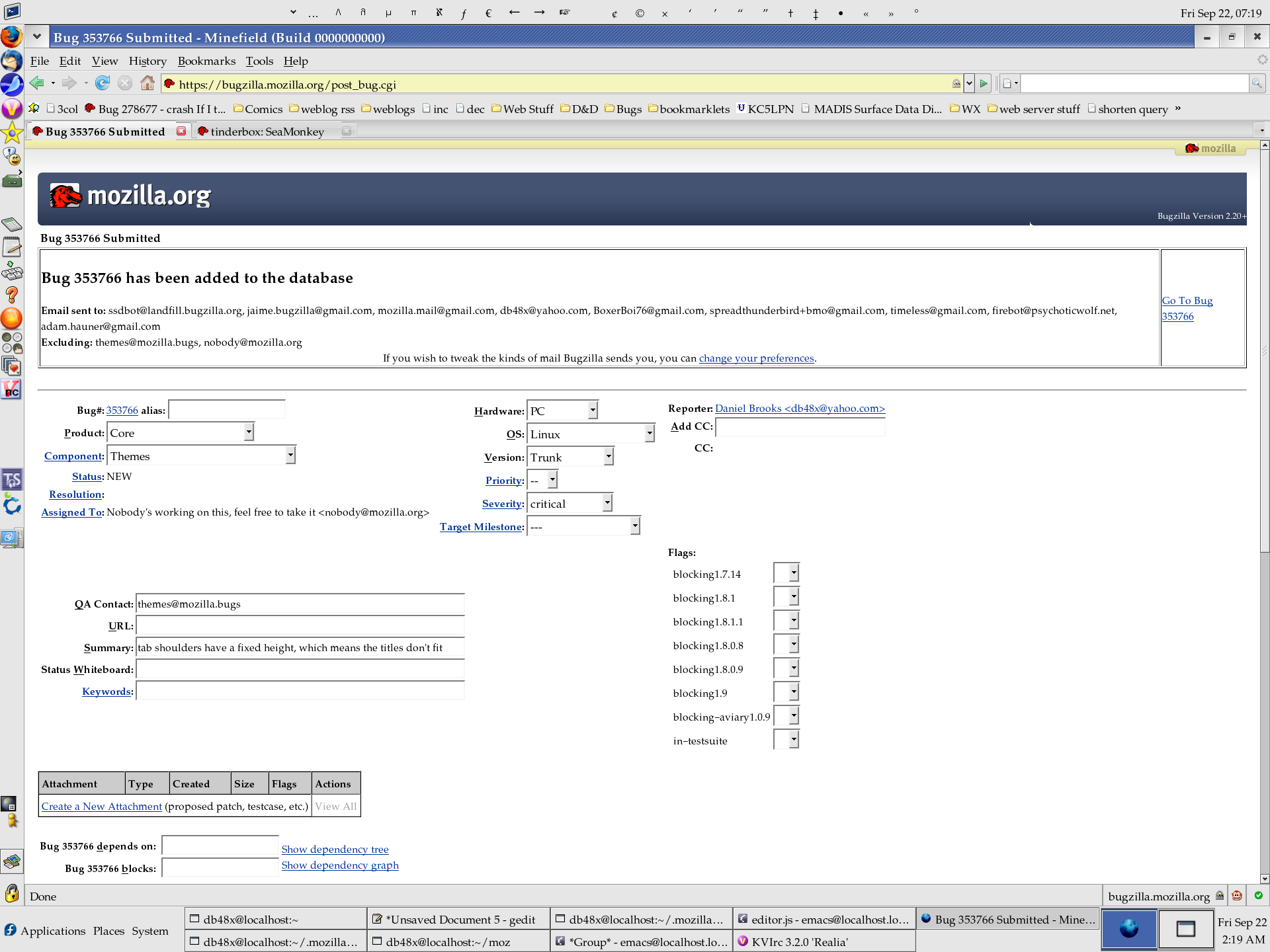This screenshot has height=952, width=1270.
Task: Expand the Target Milestone dropdown
Action: tap(583, 526)
